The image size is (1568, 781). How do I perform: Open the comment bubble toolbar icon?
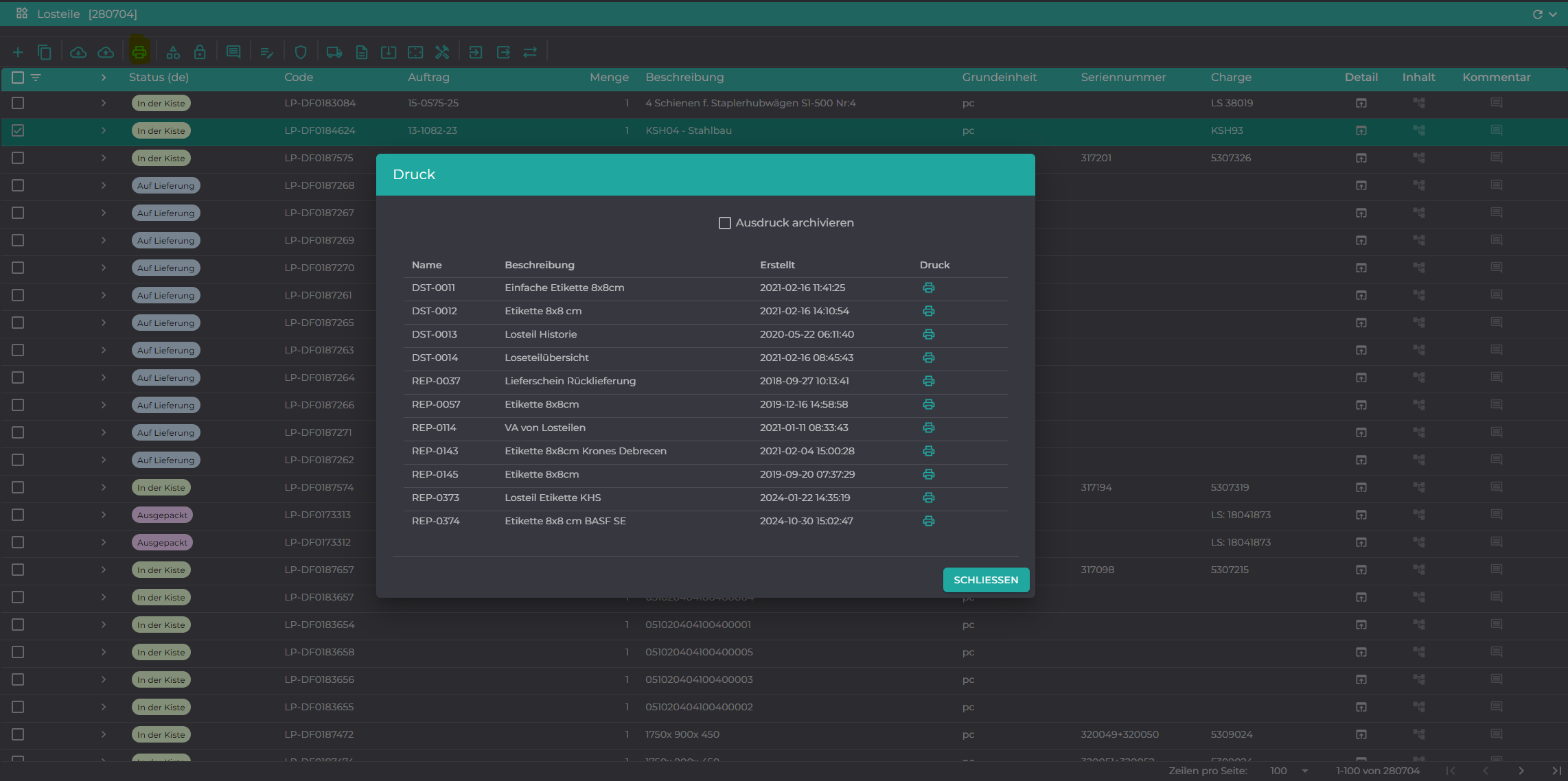click(x=233, y=52)
